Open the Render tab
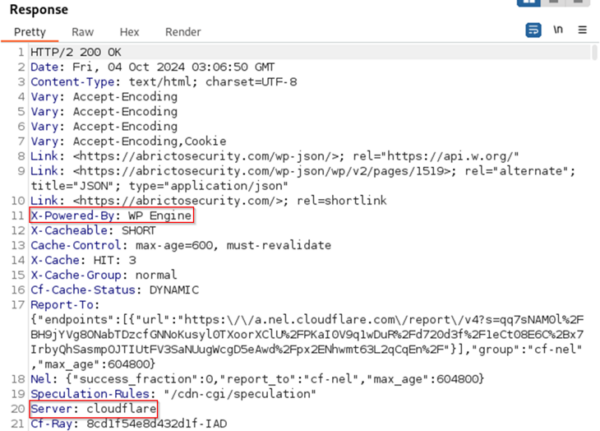Viewport: 600px width, 431px height. tap(183, 32)
